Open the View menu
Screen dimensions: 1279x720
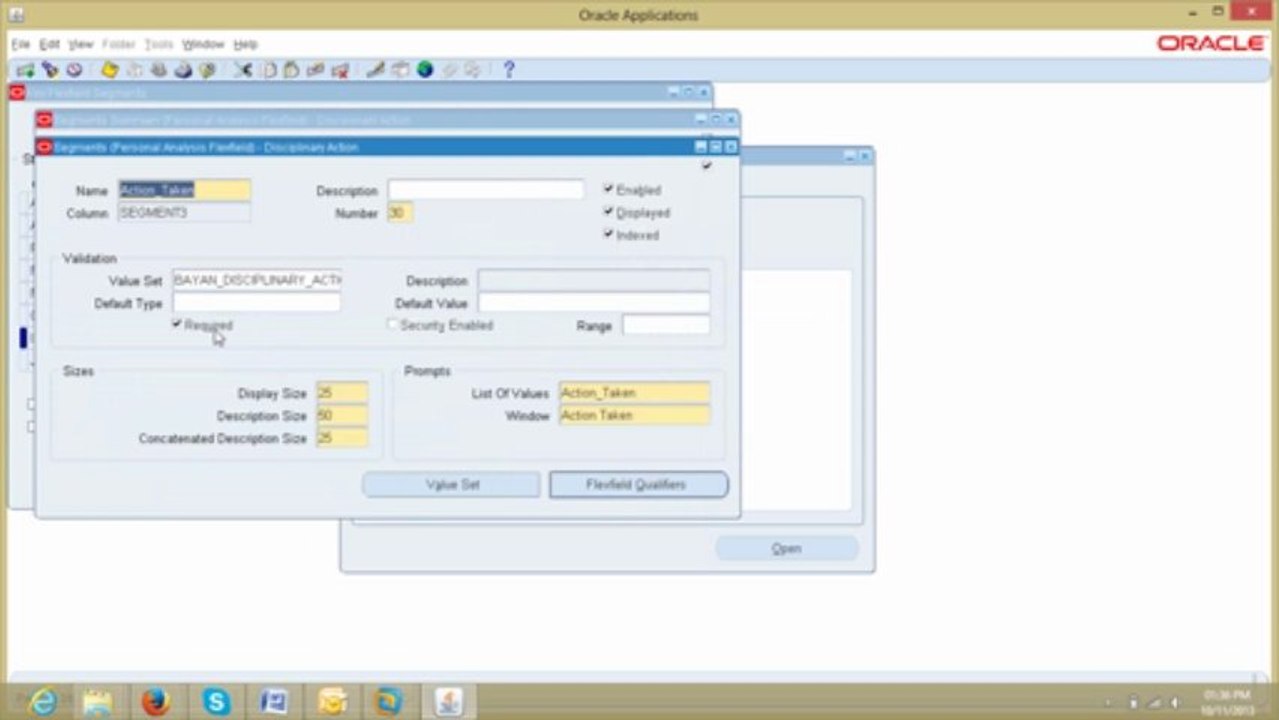pos(80,45)
